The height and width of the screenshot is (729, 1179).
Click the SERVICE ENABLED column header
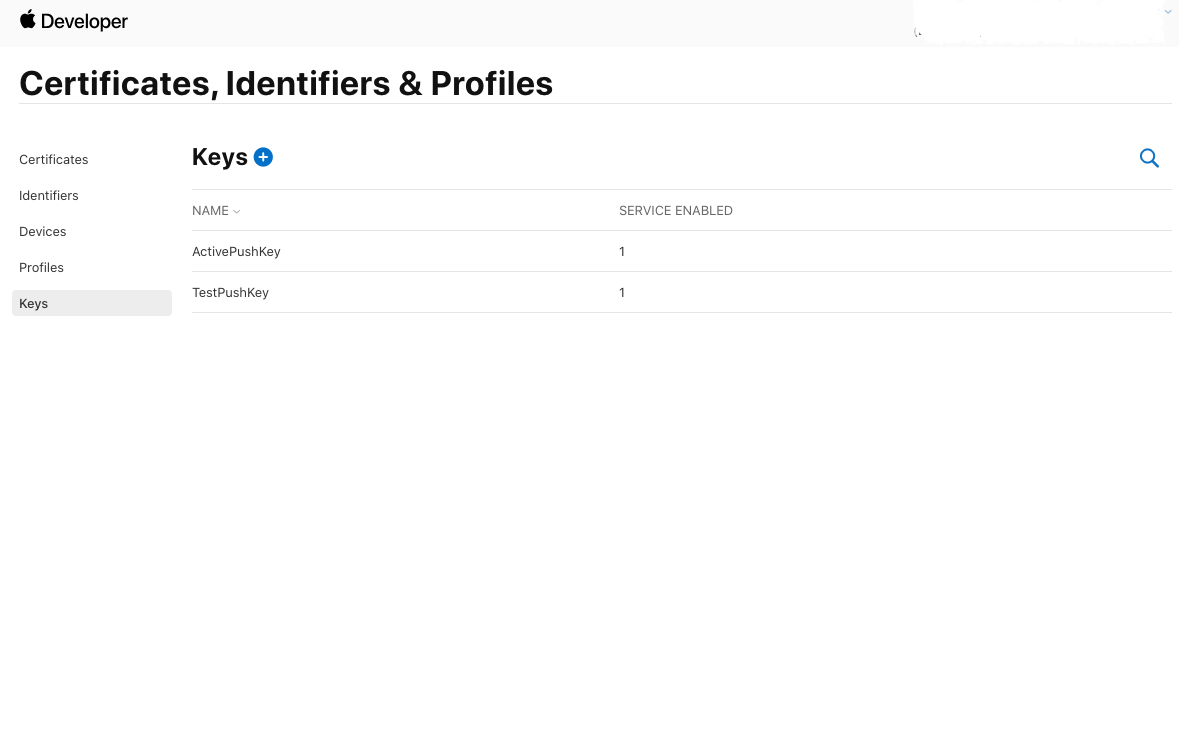(x=675, y=210)
